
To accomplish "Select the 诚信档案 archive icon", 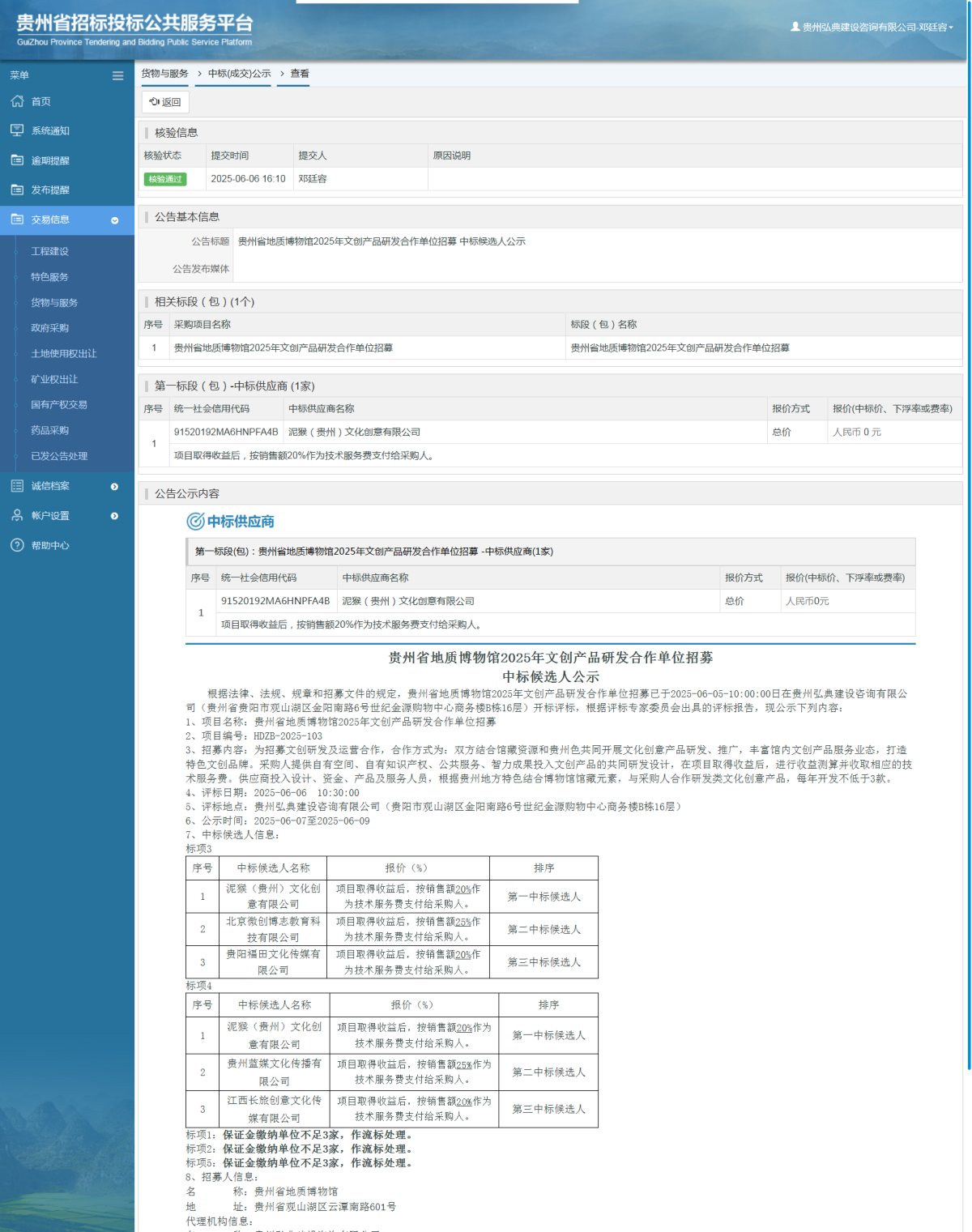I will tap(16, 485).
